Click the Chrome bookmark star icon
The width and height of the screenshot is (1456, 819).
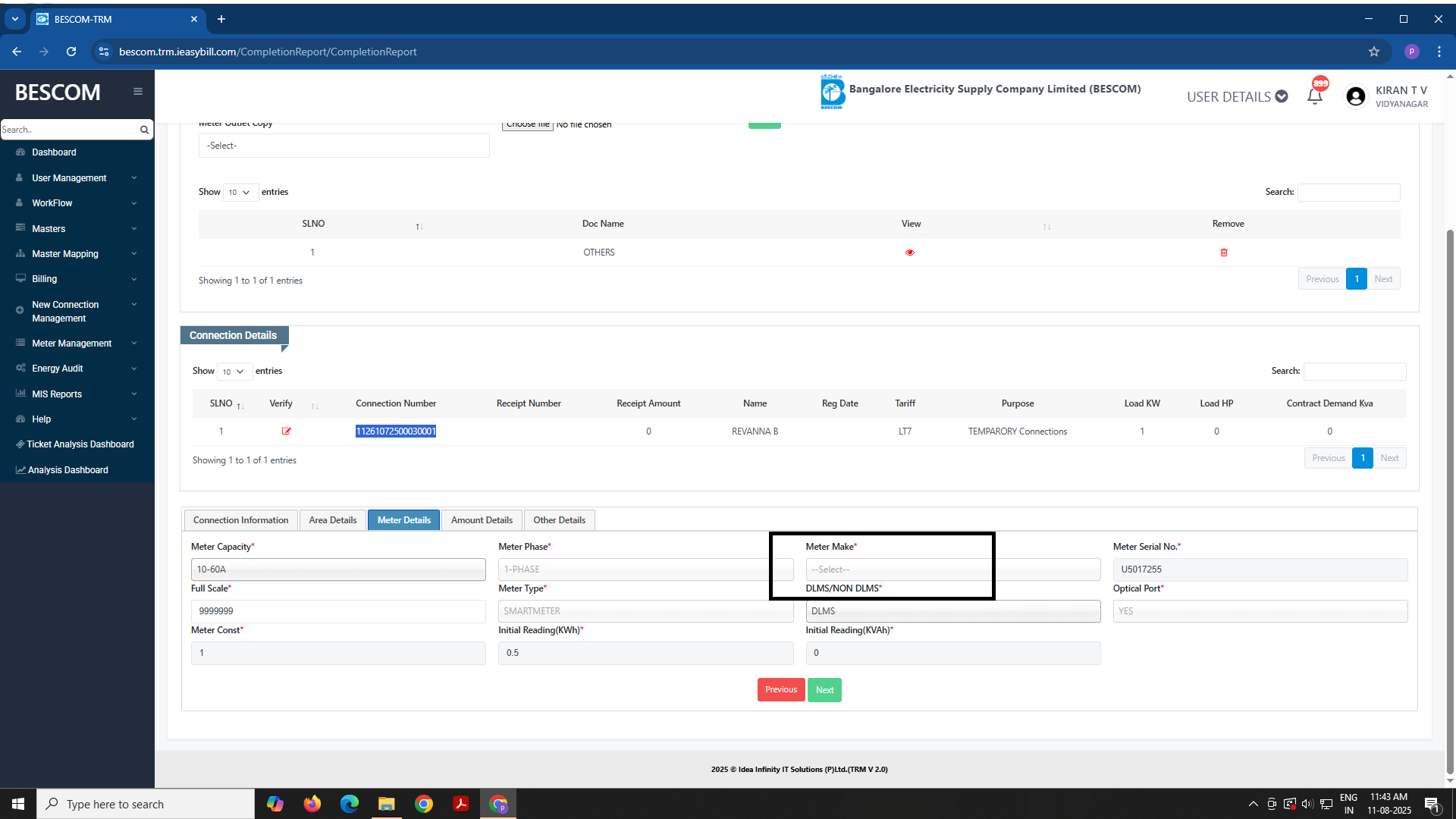[1373, 52]
